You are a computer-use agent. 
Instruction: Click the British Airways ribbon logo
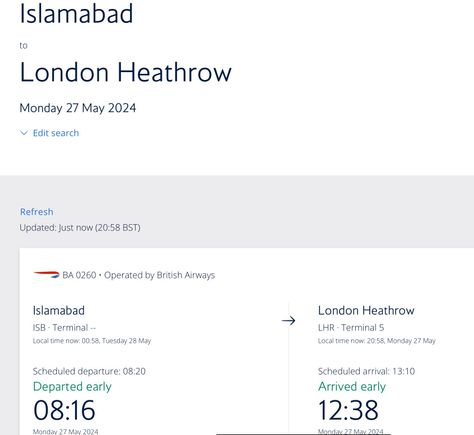click(x=46, y=275)
